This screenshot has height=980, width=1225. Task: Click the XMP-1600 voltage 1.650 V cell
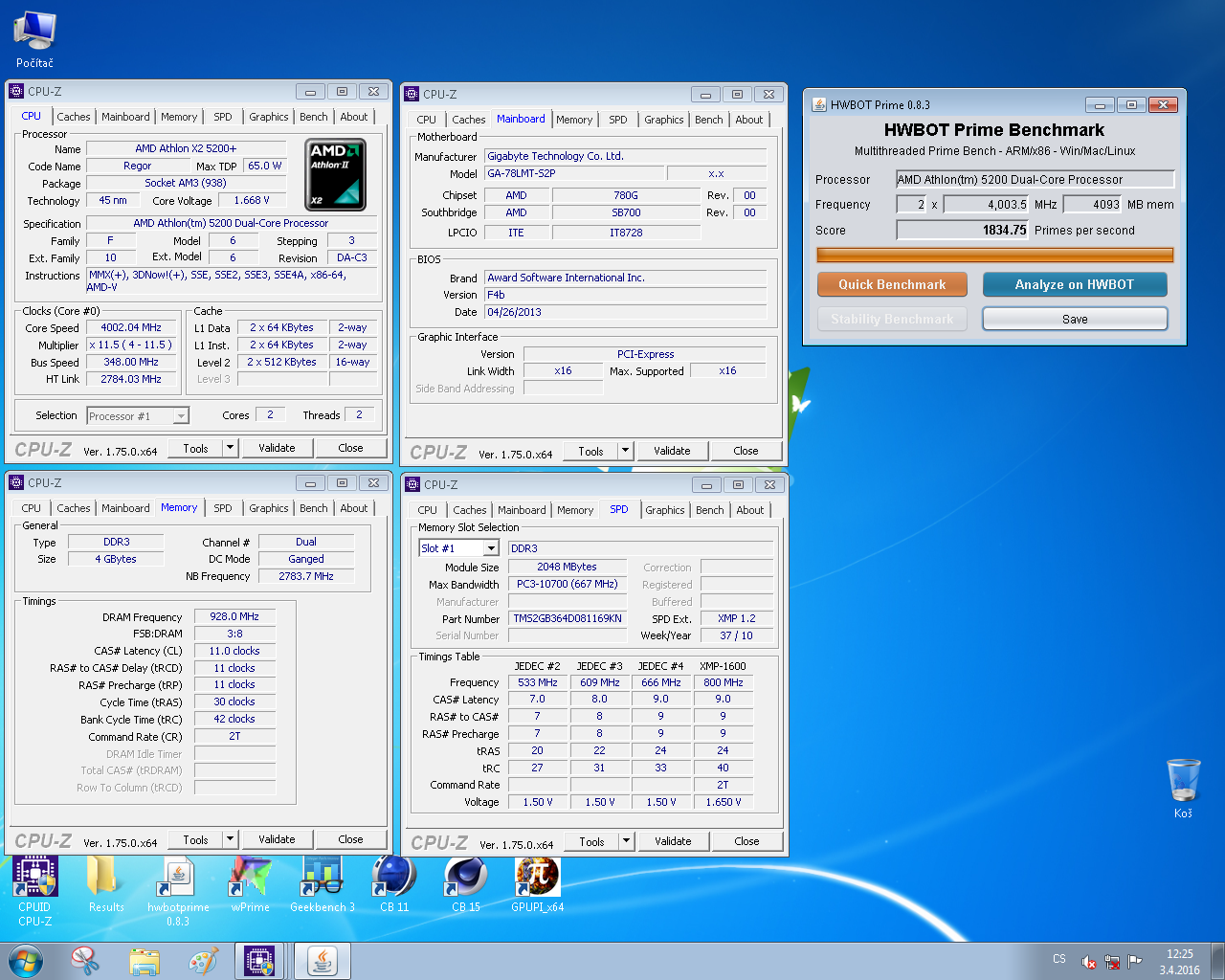(x=724, y=802)
